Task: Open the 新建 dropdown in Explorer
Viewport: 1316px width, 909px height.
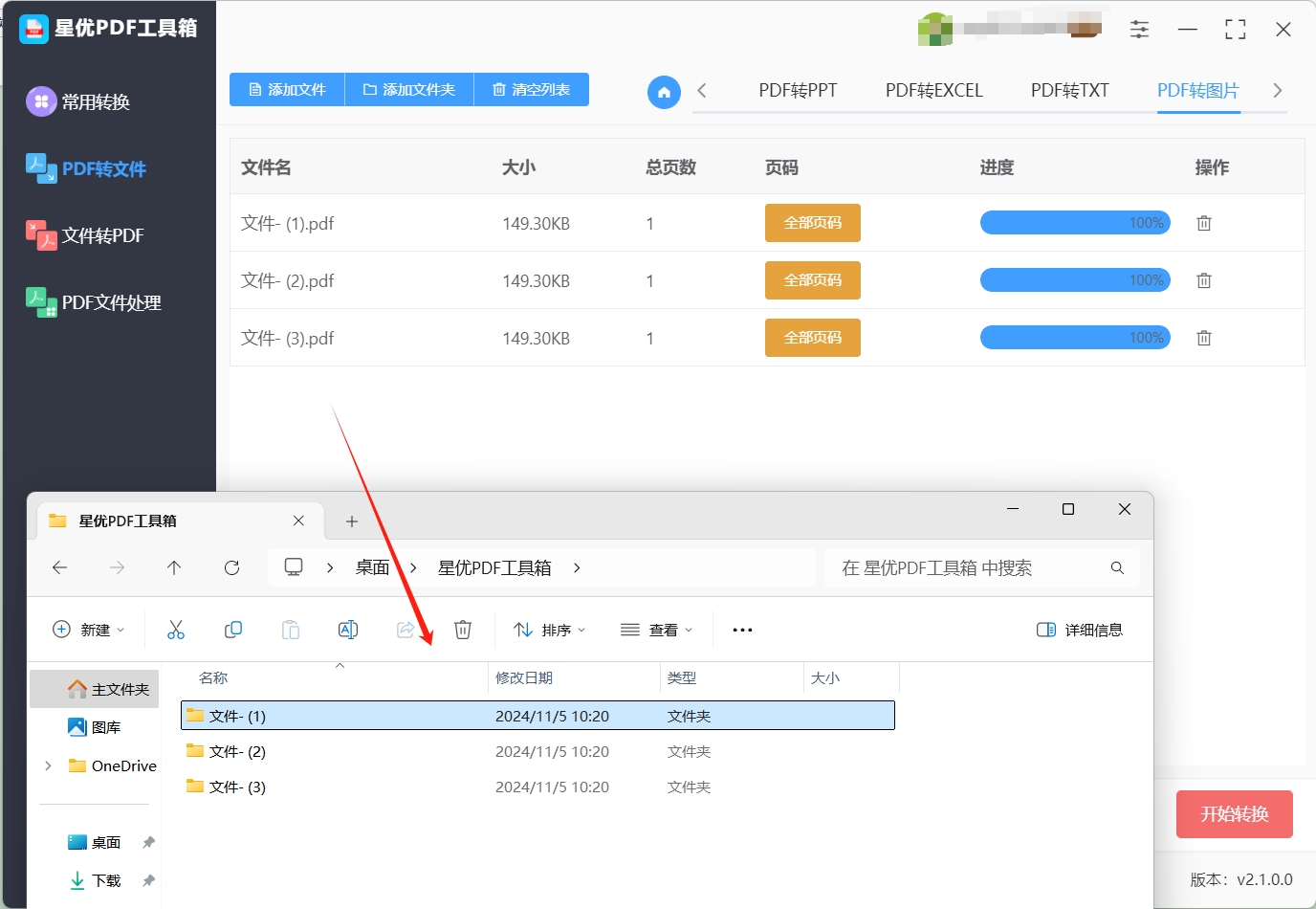Action: click(88, 630)
